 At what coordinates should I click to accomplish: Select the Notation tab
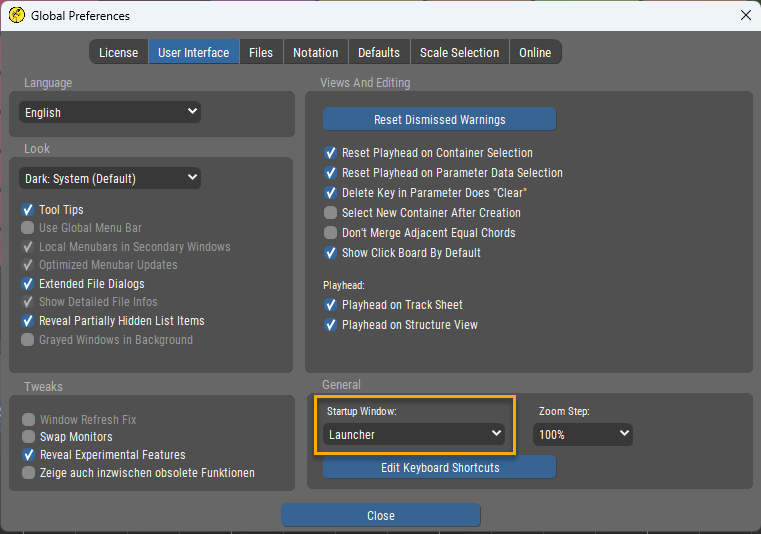[315, 52]
